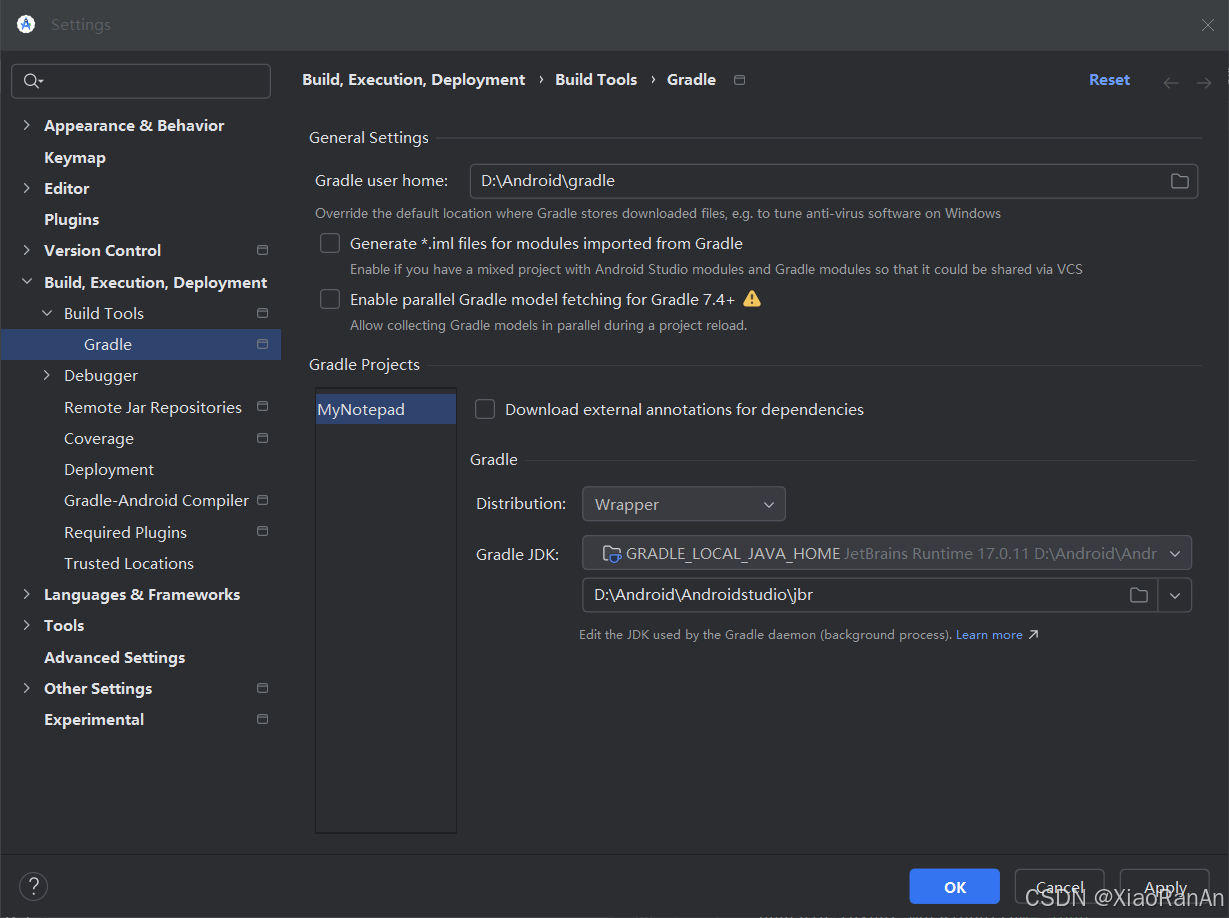Open the folder browser for Gradle user home
Screen dimensions: 1229x918
[x=1178, y=181]
